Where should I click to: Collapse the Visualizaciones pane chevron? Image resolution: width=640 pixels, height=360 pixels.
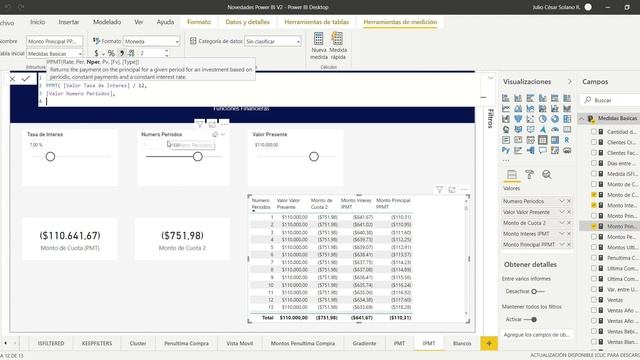click(570, 82)
